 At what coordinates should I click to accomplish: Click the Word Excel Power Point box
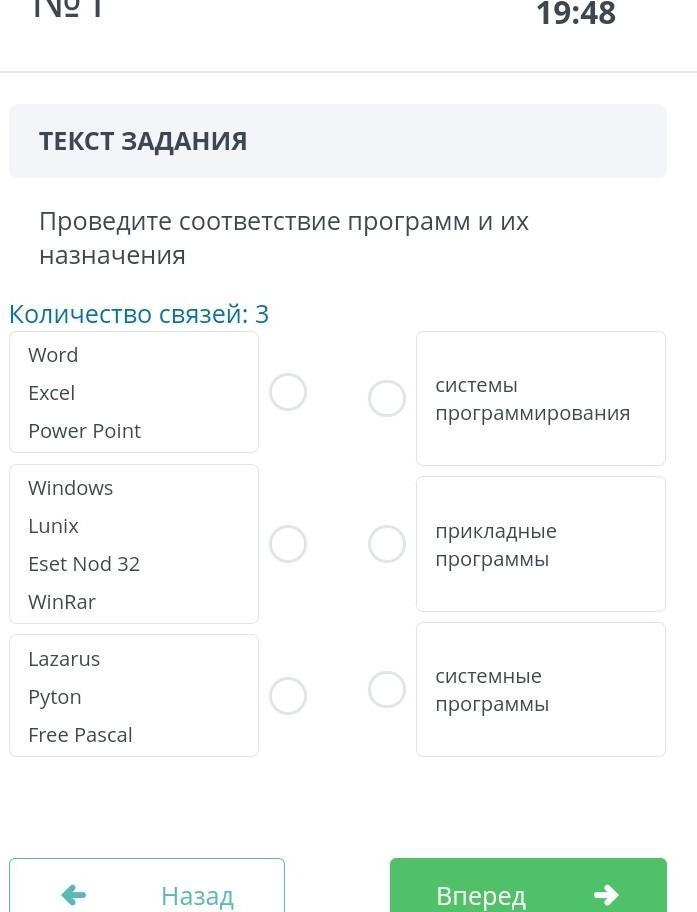[x=134, y=392]
